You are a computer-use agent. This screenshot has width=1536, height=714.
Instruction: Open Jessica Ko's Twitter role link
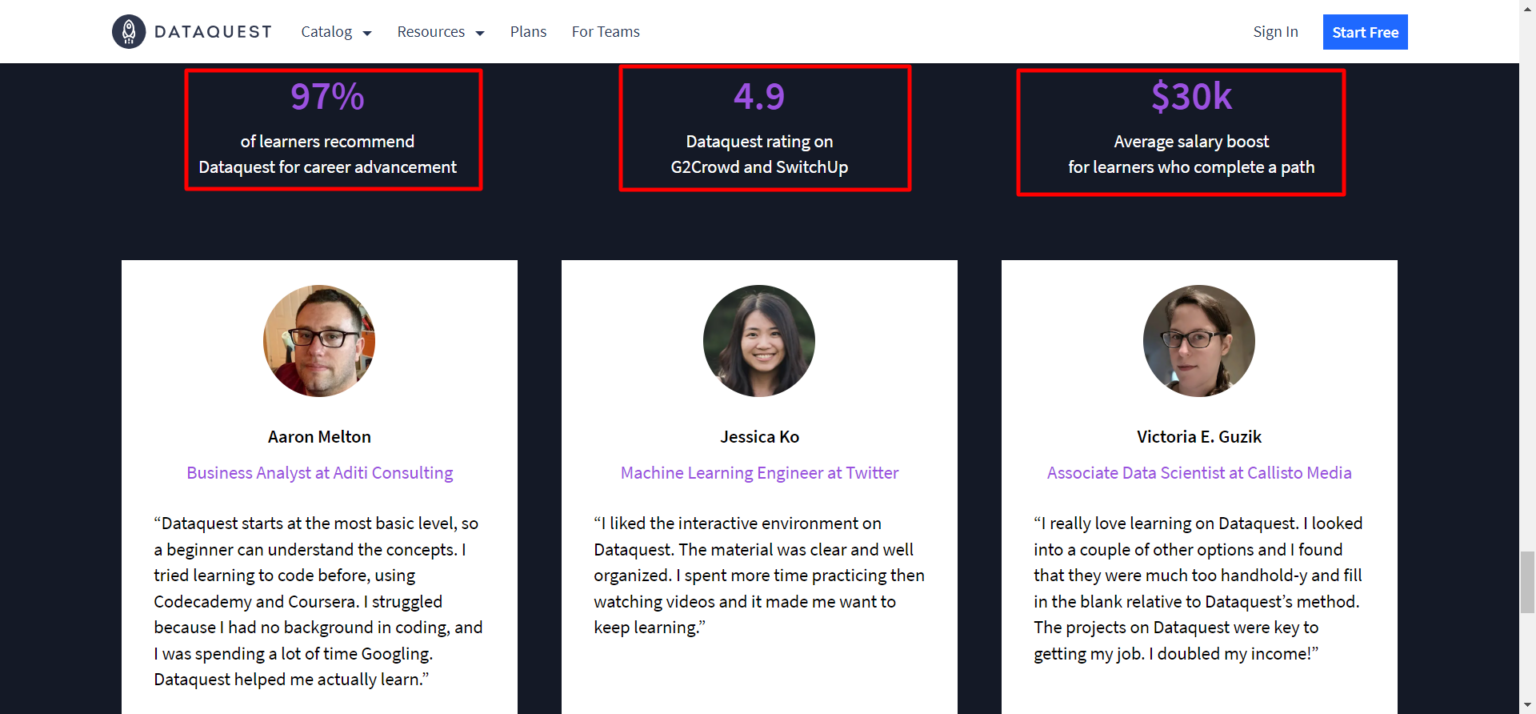(759, 472)
